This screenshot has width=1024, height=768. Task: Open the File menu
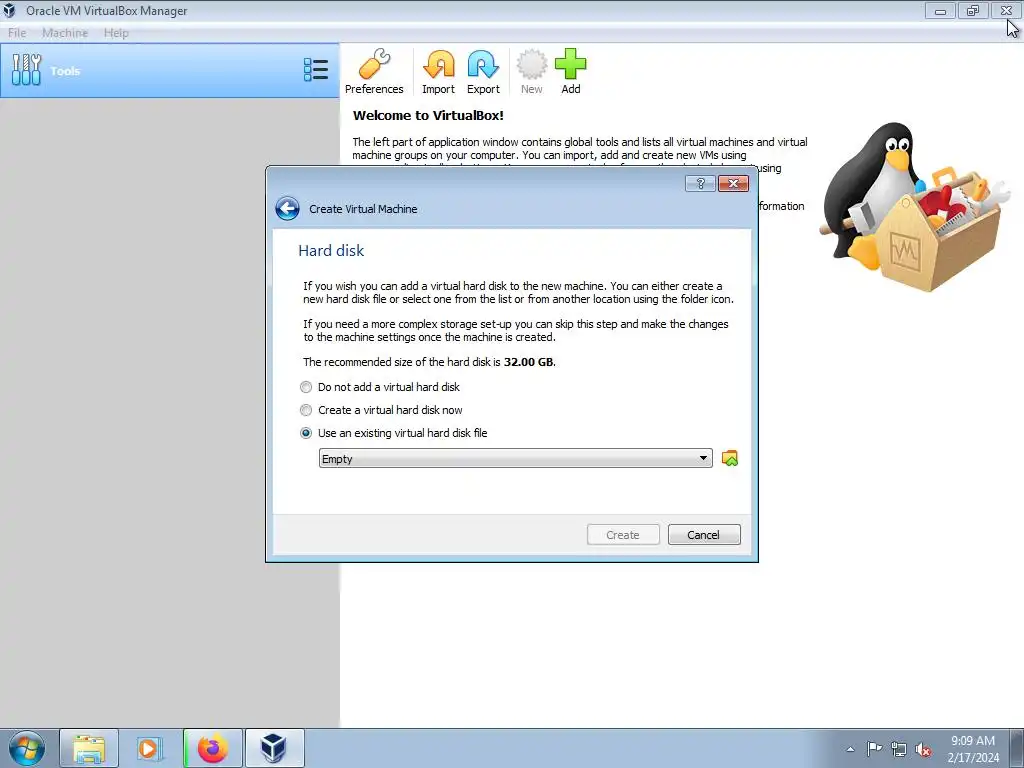tap(17, 33)
